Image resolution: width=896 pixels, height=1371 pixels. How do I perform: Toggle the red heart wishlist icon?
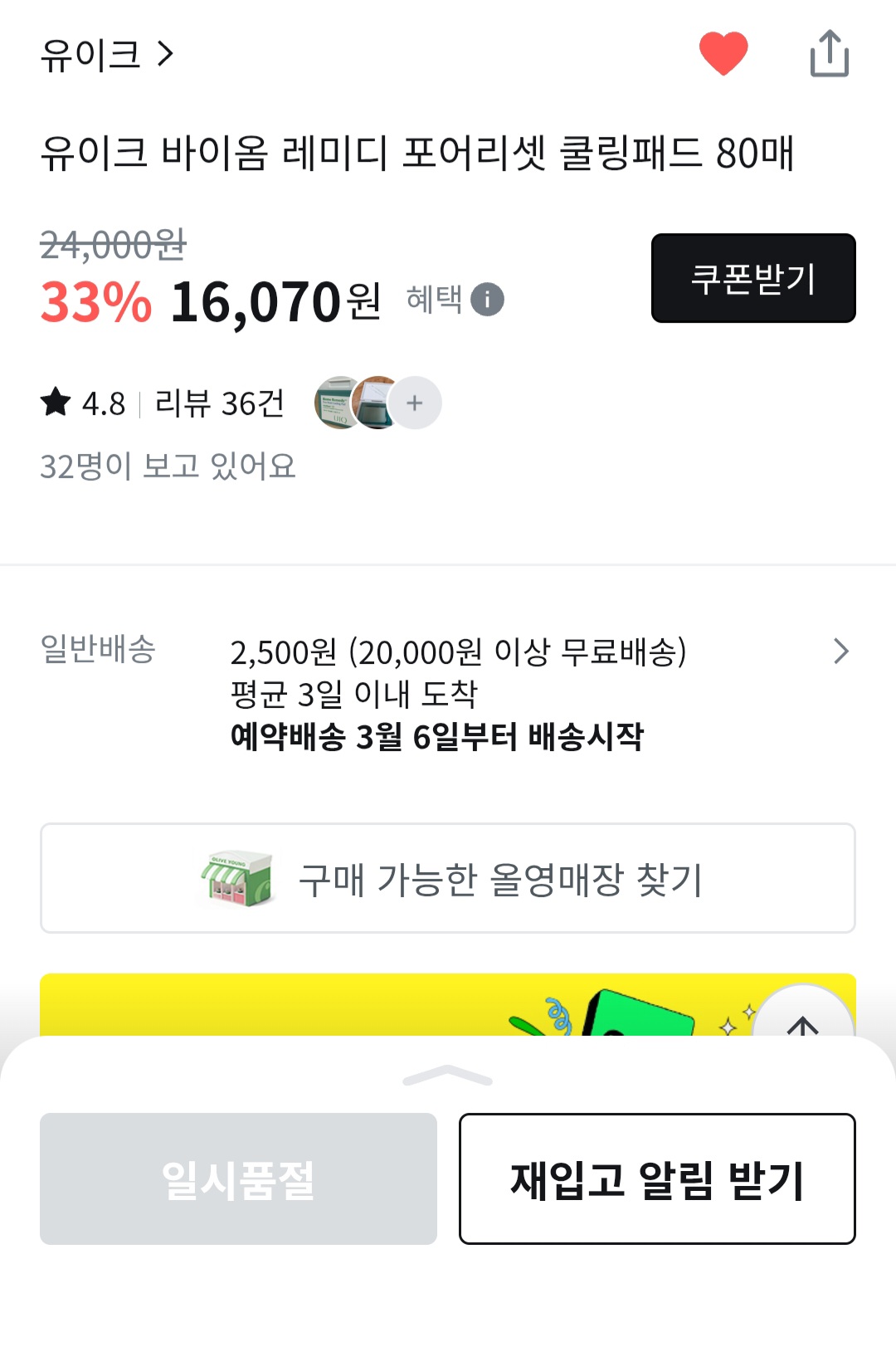723,54
